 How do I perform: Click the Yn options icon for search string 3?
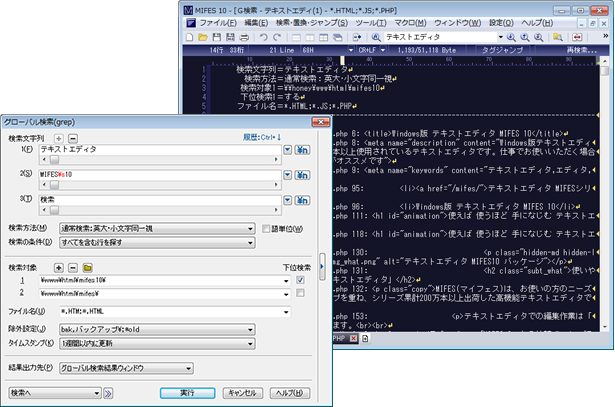click(x=302, y=199)
